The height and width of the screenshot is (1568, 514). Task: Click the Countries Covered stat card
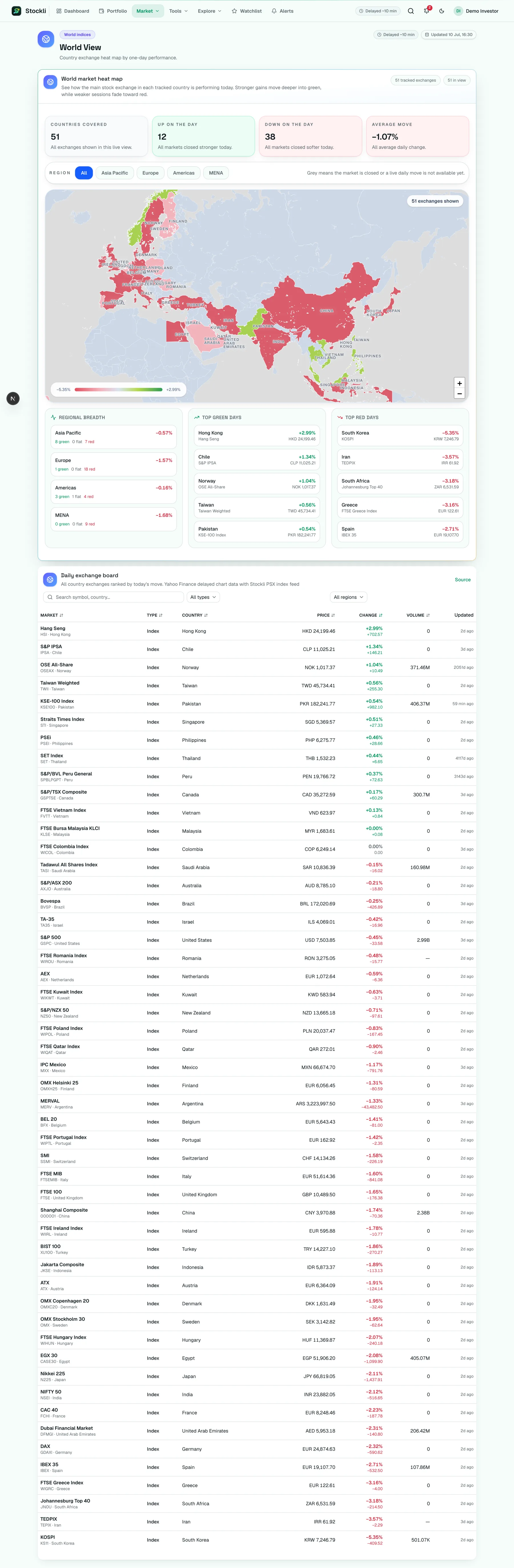(x=96, y=136)
